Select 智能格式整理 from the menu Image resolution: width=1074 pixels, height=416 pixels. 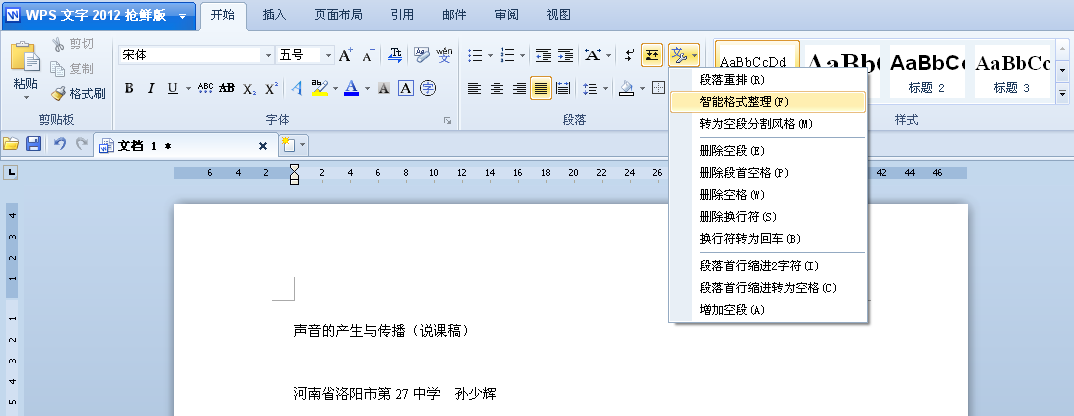tap(744, 102)
